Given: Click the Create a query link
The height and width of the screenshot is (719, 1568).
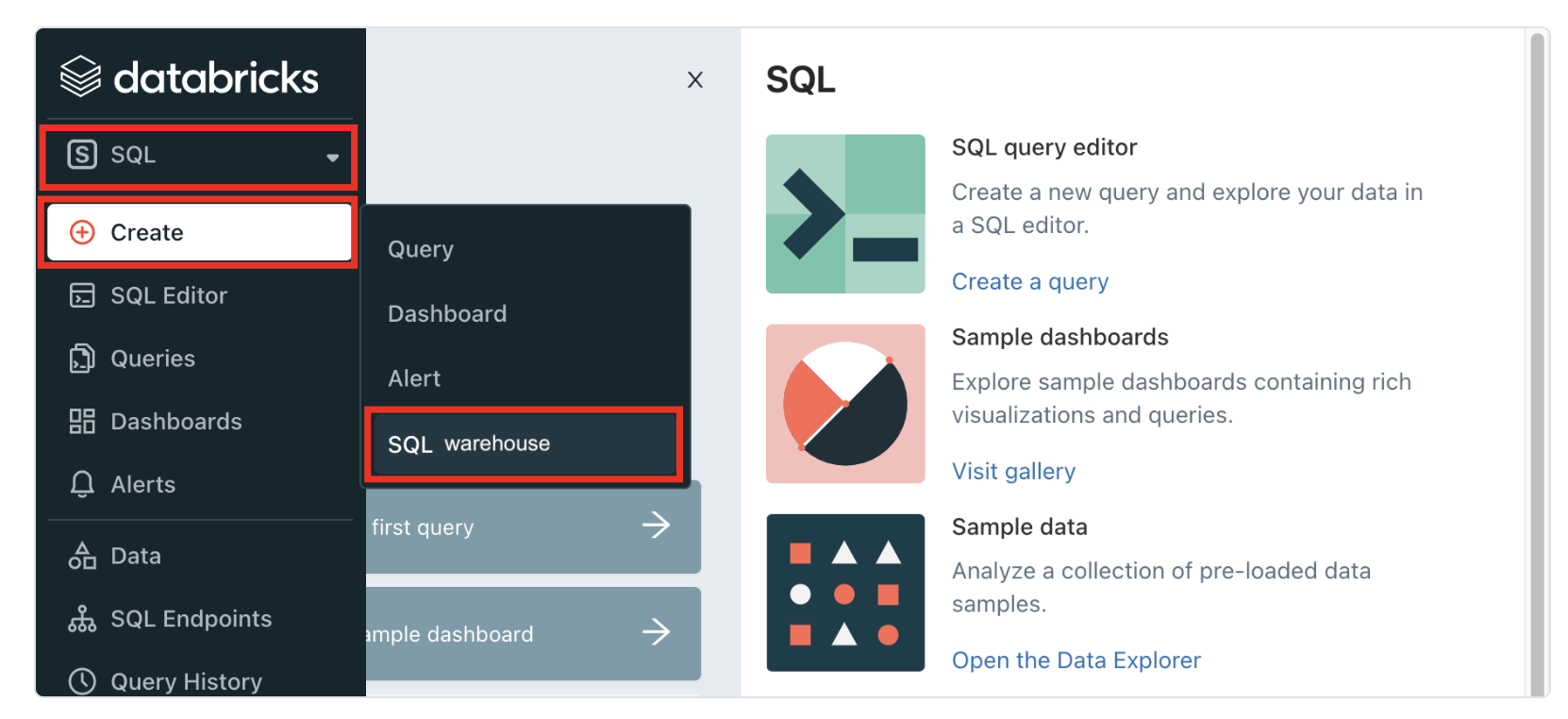Looking at the screenshot, I should pos(1030,282).
